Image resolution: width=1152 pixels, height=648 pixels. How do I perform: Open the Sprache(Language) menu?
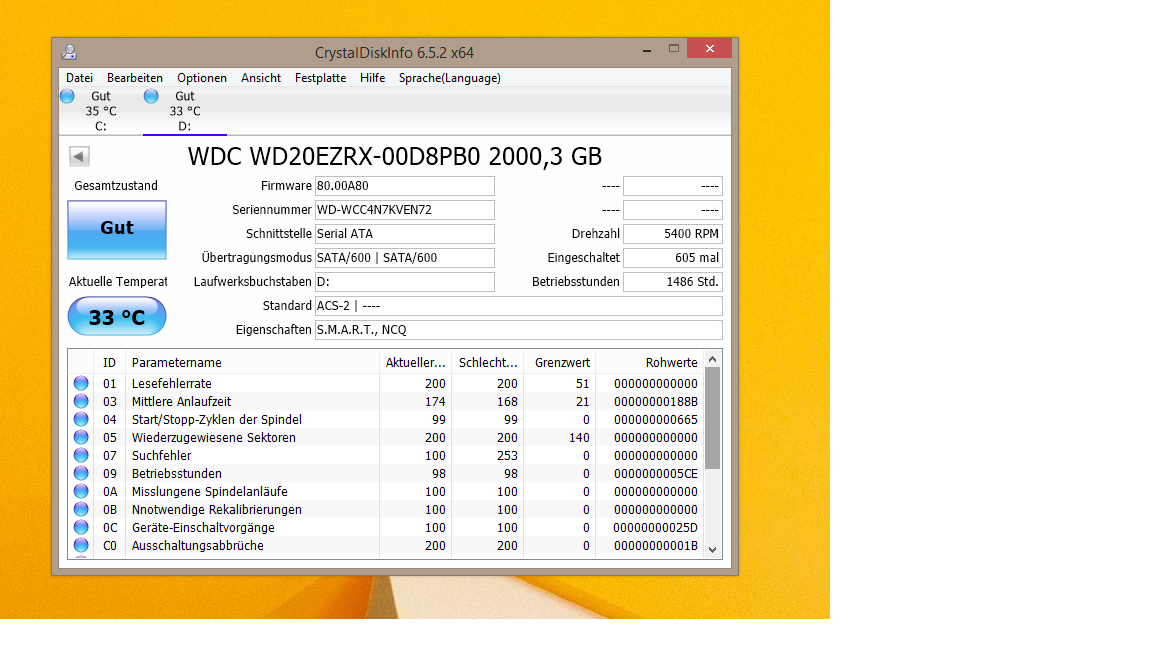(x=450, y=78)
